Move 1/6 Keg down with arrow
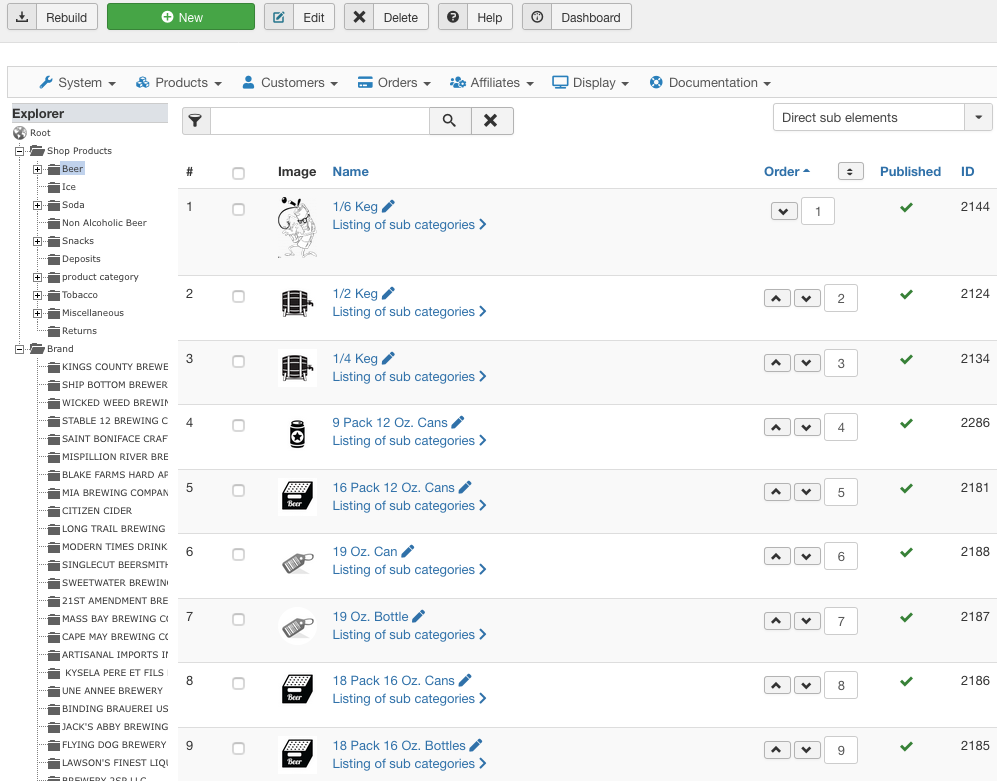 pyautogui.click(x=784, y=211)
